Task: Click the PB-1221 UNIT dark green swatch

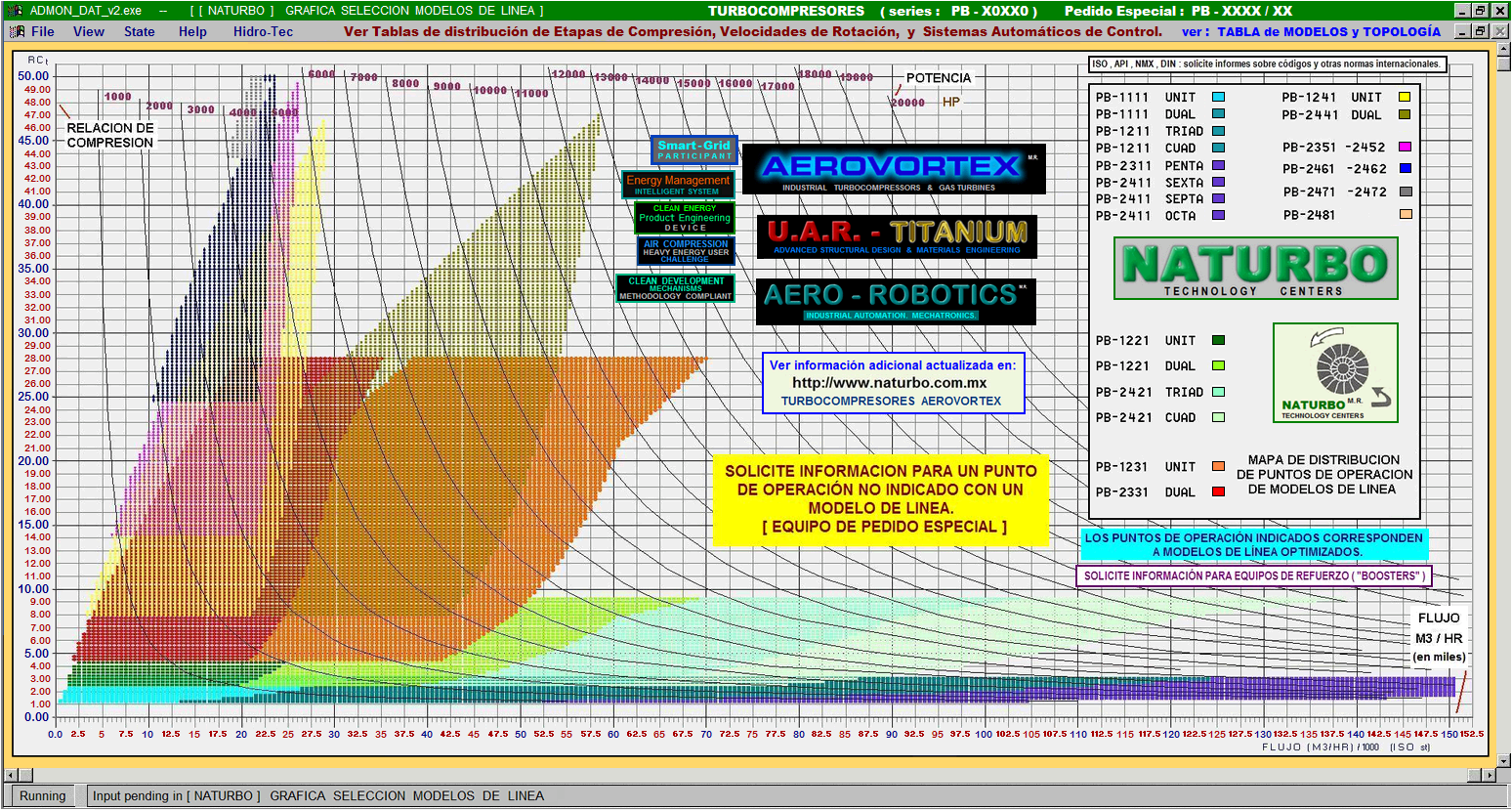Action: (x=1218, y=340)
